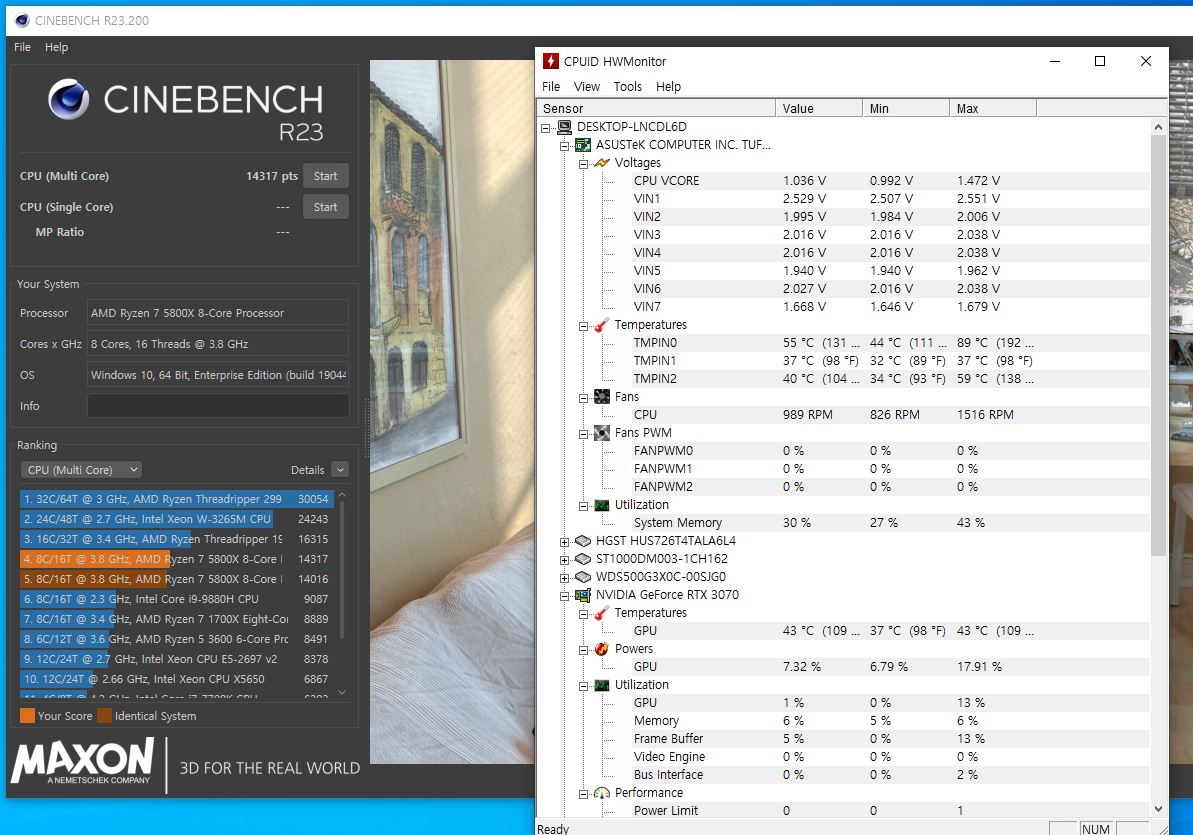Expand the HGST HUS726T4TALA6L4 drive node
The width and height of the screenshot is (1193, 835).
(565, 543)
